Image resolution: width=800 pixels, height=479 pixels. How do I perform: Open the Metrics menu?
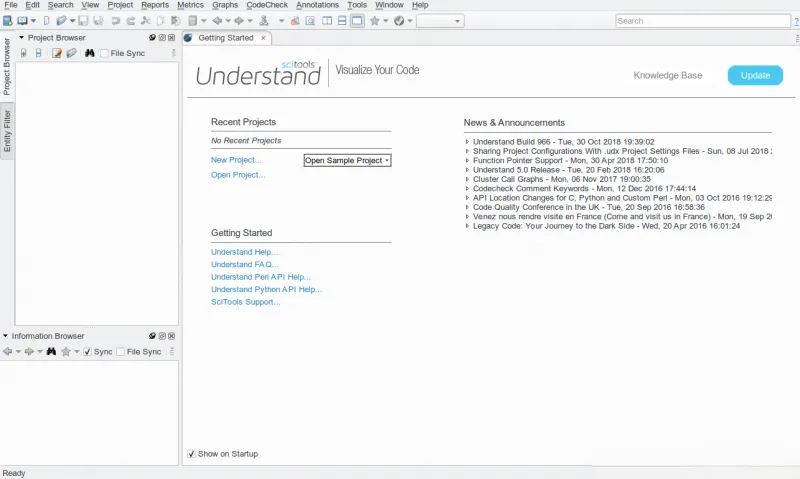(x=190, y=5)
